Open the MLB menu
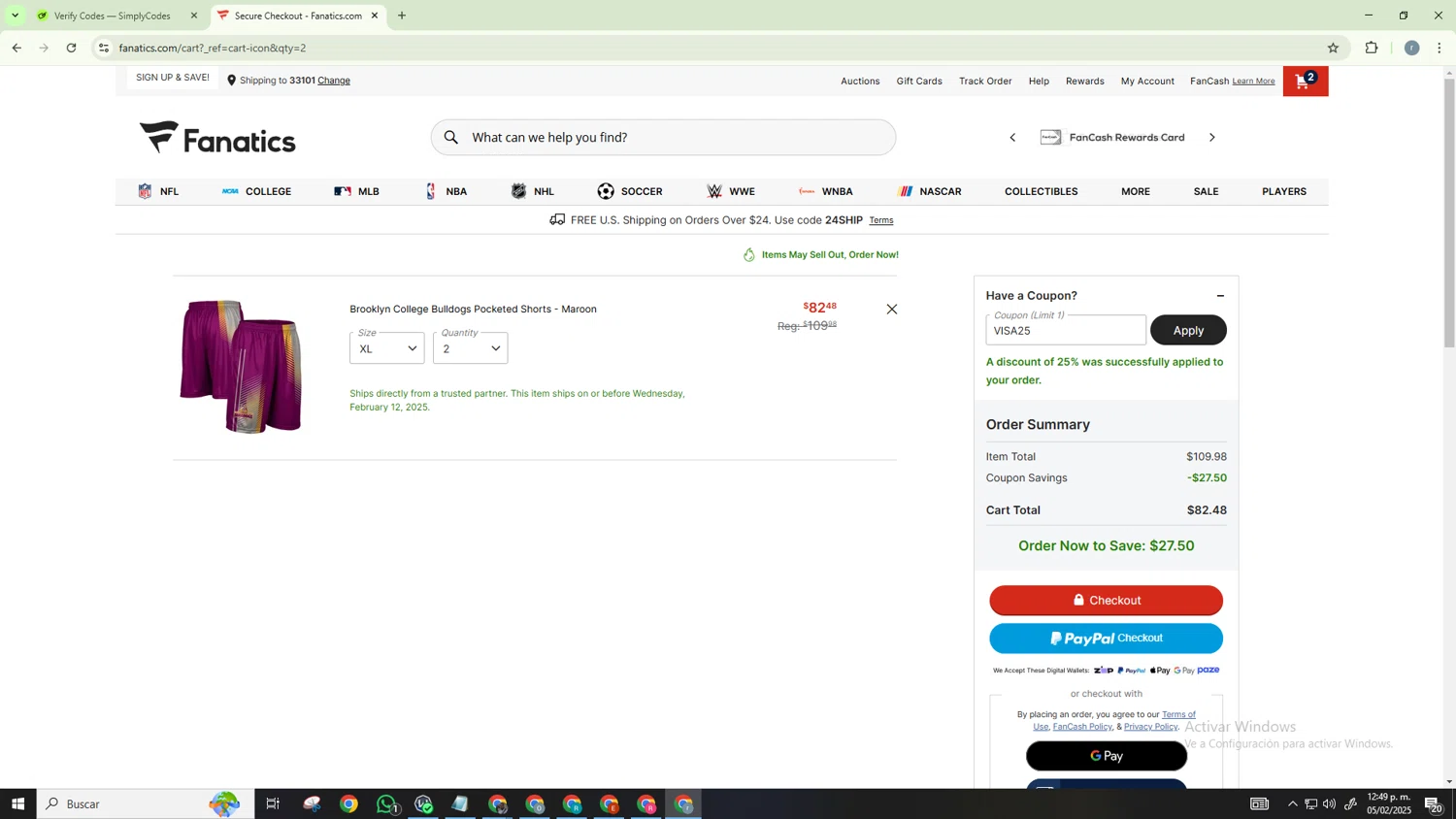This screenshot has height=819, width=1456. tap(356, 192)
